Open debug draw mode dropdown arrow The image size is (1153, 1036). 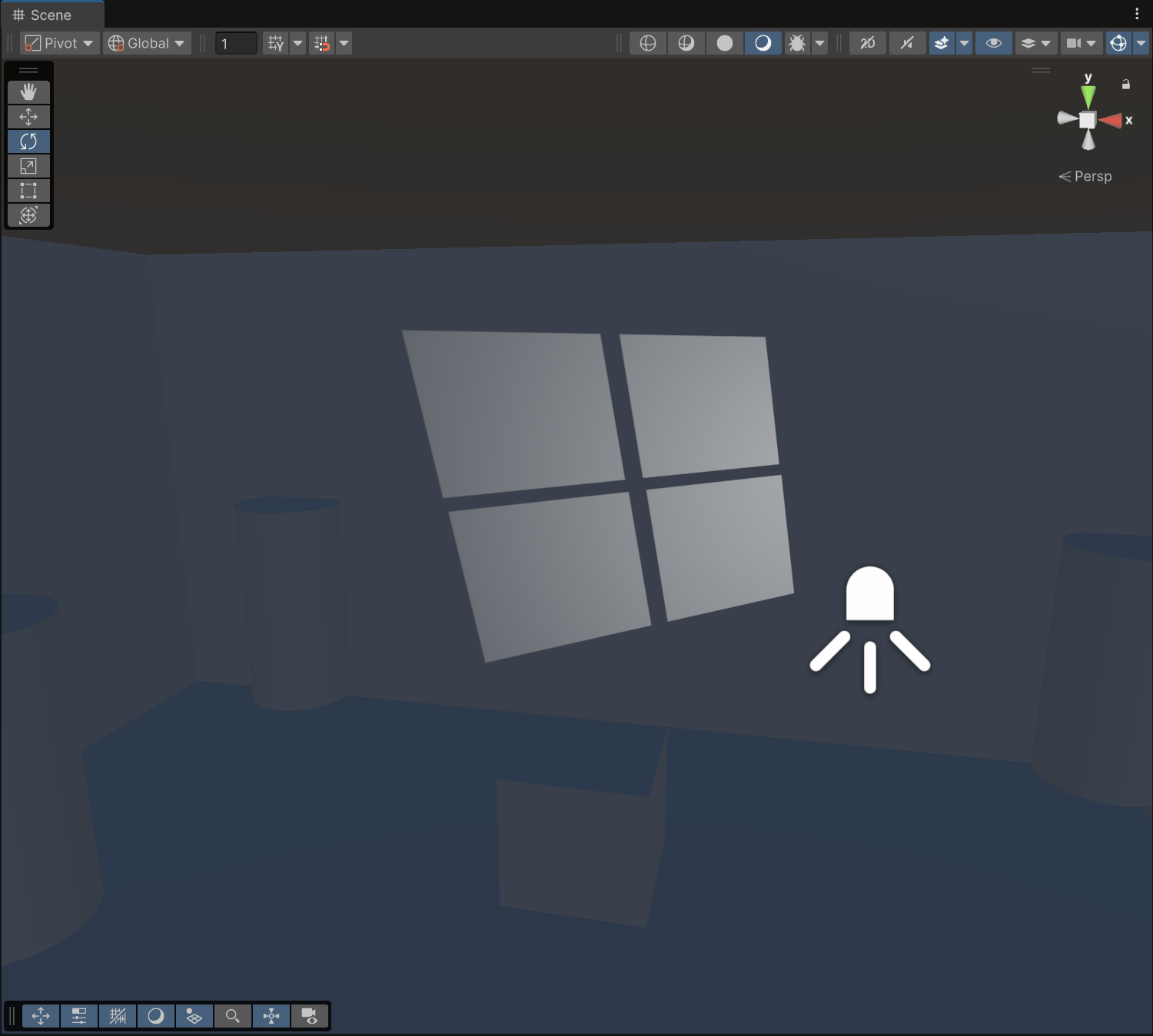click(819, 43)
